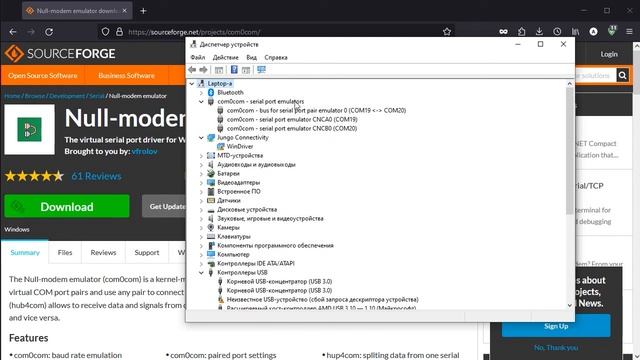Click the Device Manager back arrow icon

pos(192,70)
